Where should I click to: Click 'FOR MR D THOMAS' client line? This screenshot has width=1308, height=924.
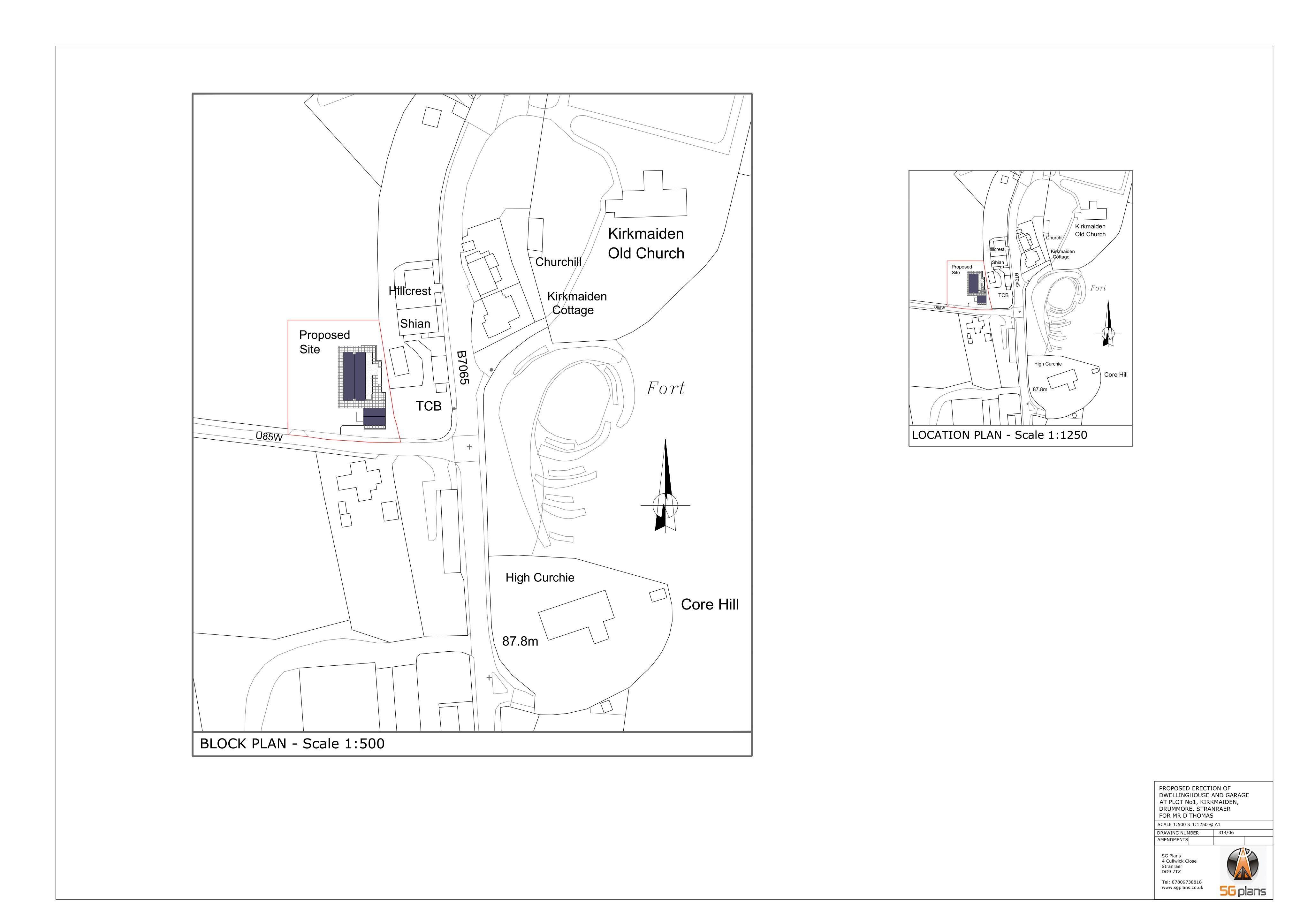point(1186,816)
